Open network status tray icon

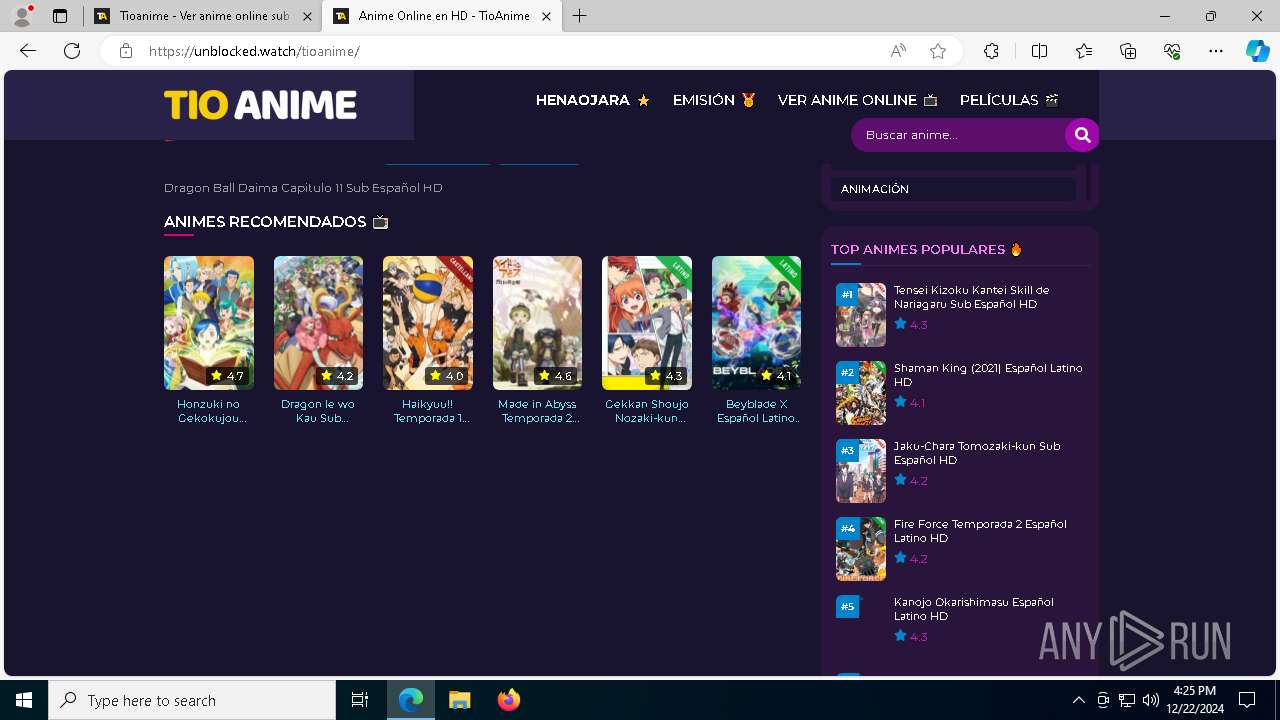[1127, 700]
